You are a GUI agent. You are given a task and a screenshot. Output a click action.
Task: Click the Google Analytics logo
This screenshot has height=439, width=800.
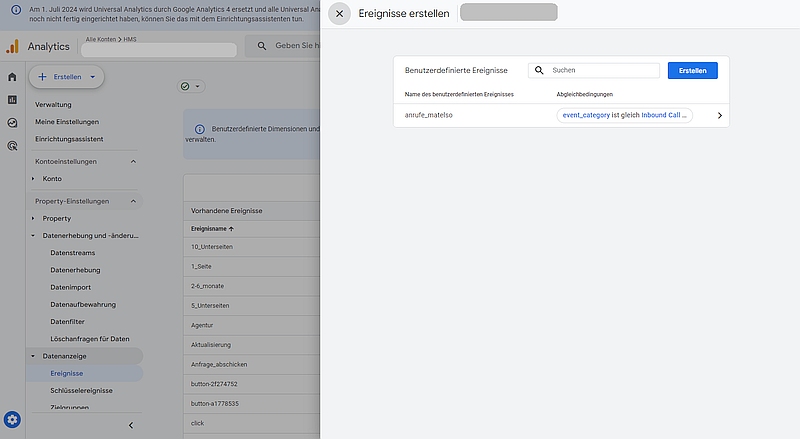(12, 46)
